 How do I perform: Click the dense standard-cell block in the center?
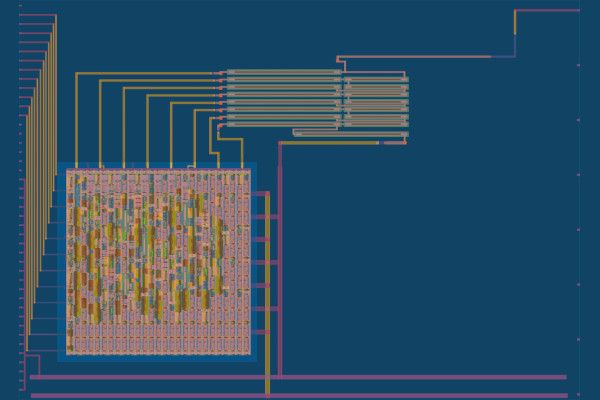coord(157,262)
